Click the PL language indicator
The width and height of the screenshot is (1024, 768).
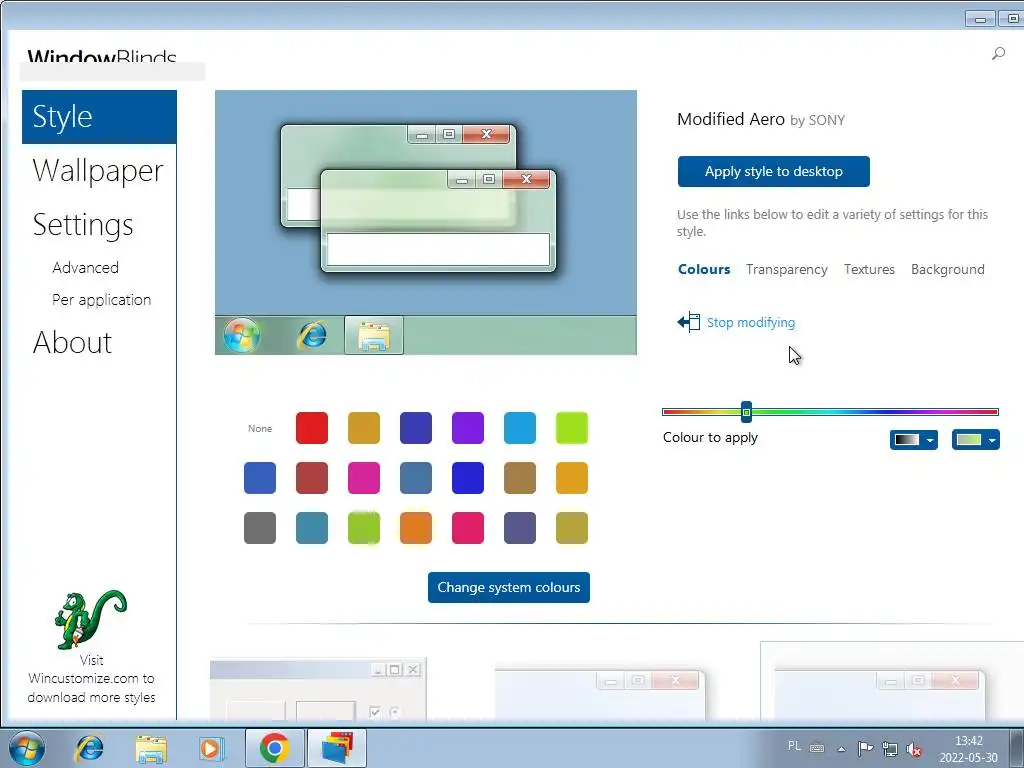[x=794, y=746]
